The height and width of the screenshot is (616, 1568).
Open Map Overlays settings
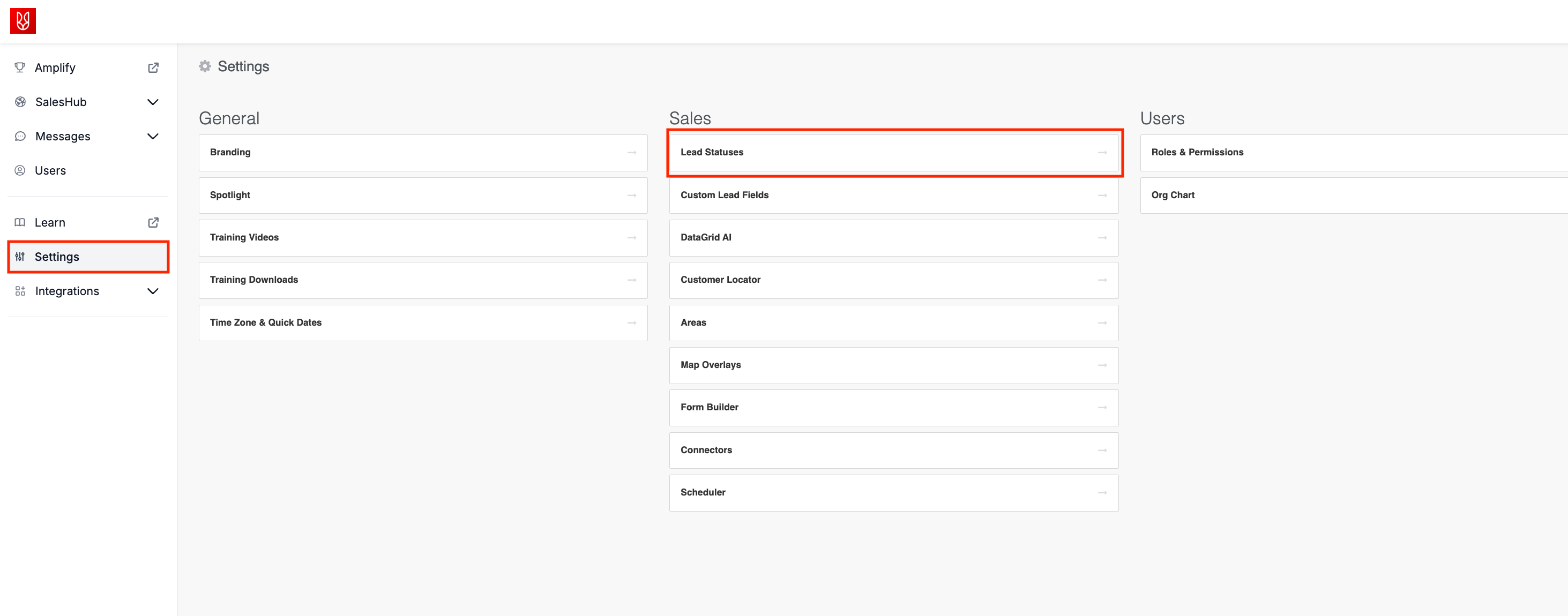click(893, 365)
